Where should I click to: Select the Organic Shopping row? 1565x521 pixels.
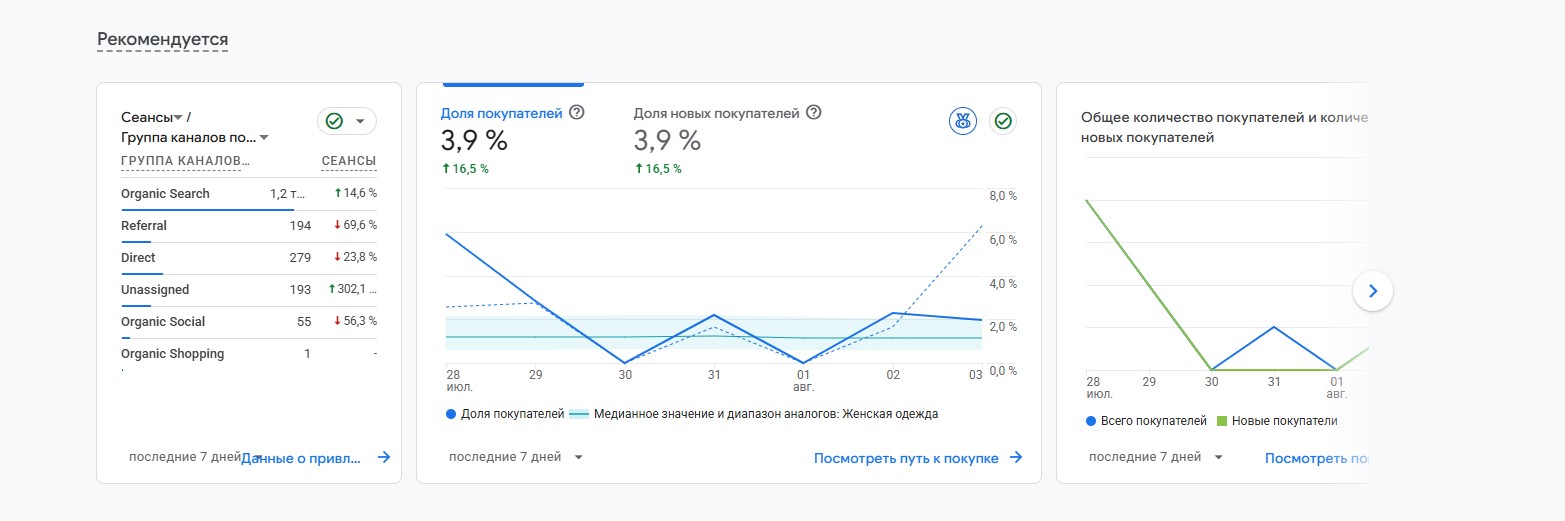point(249,354)
